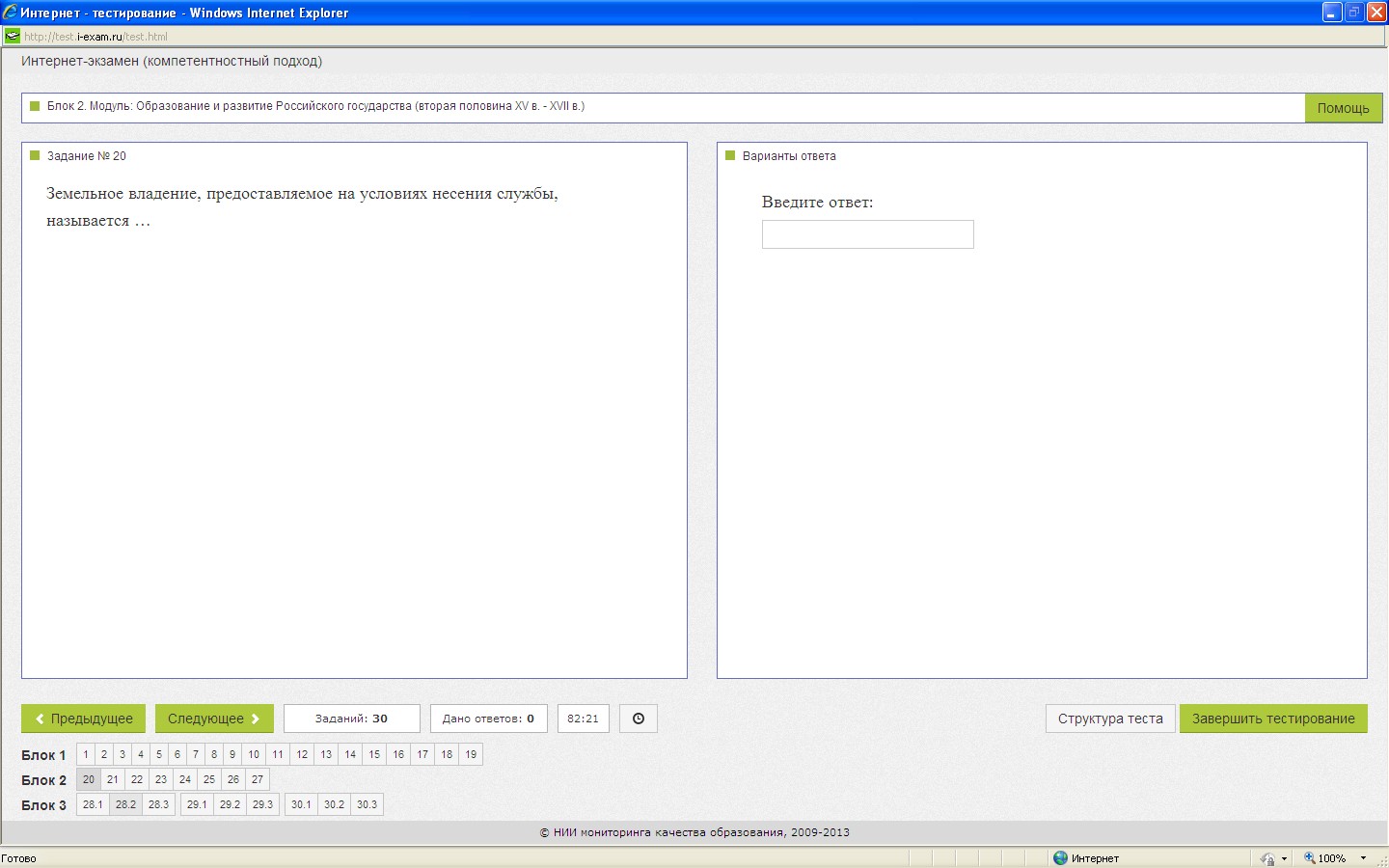This screenshot has width=1389, height=868.
Task: Click Завершить тестирование button
Action: [x=1273, y=719]
